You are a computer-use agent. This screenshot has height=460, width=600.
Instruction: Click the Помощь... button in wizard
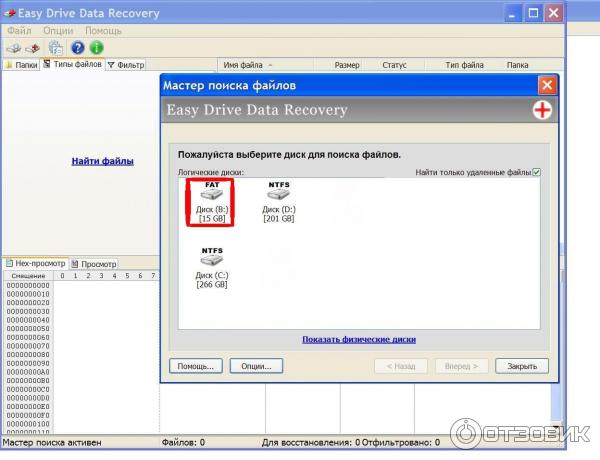tap(196, 366)
